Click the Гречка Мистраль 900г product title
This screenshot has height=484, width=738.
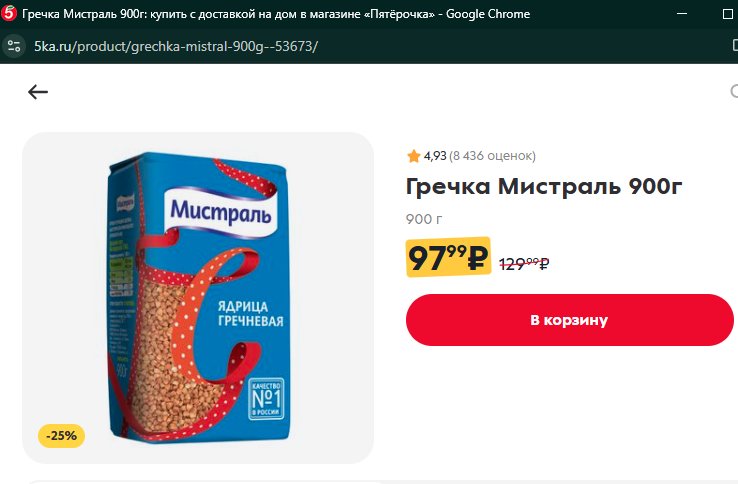[544, 186]
